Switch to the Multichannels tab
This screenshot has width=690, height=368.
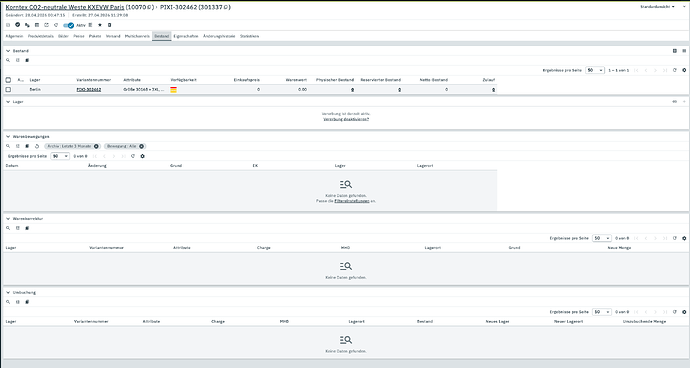[x=137, y=36]
